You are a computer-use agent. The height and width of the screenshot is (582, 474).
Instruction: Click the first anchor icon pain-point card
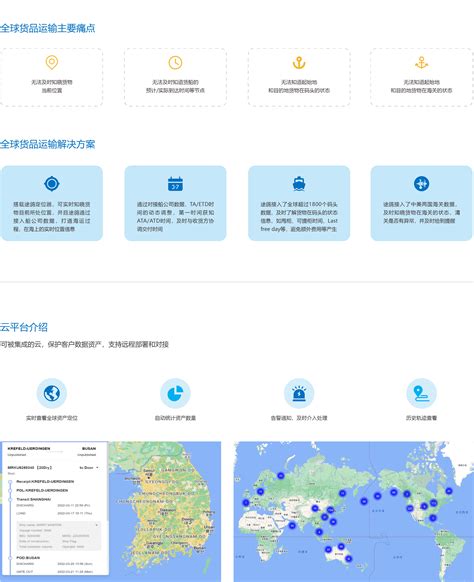(x=299, y=77)
